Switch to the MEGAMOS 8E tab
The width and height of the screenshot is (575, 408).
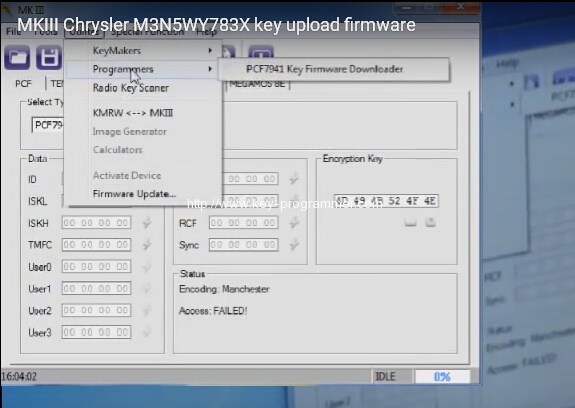click(257, 84)
